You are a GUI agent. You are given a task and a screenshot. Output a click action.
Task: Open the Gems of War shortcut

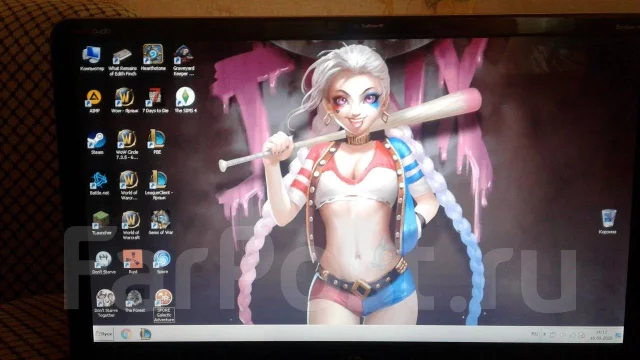161,223
